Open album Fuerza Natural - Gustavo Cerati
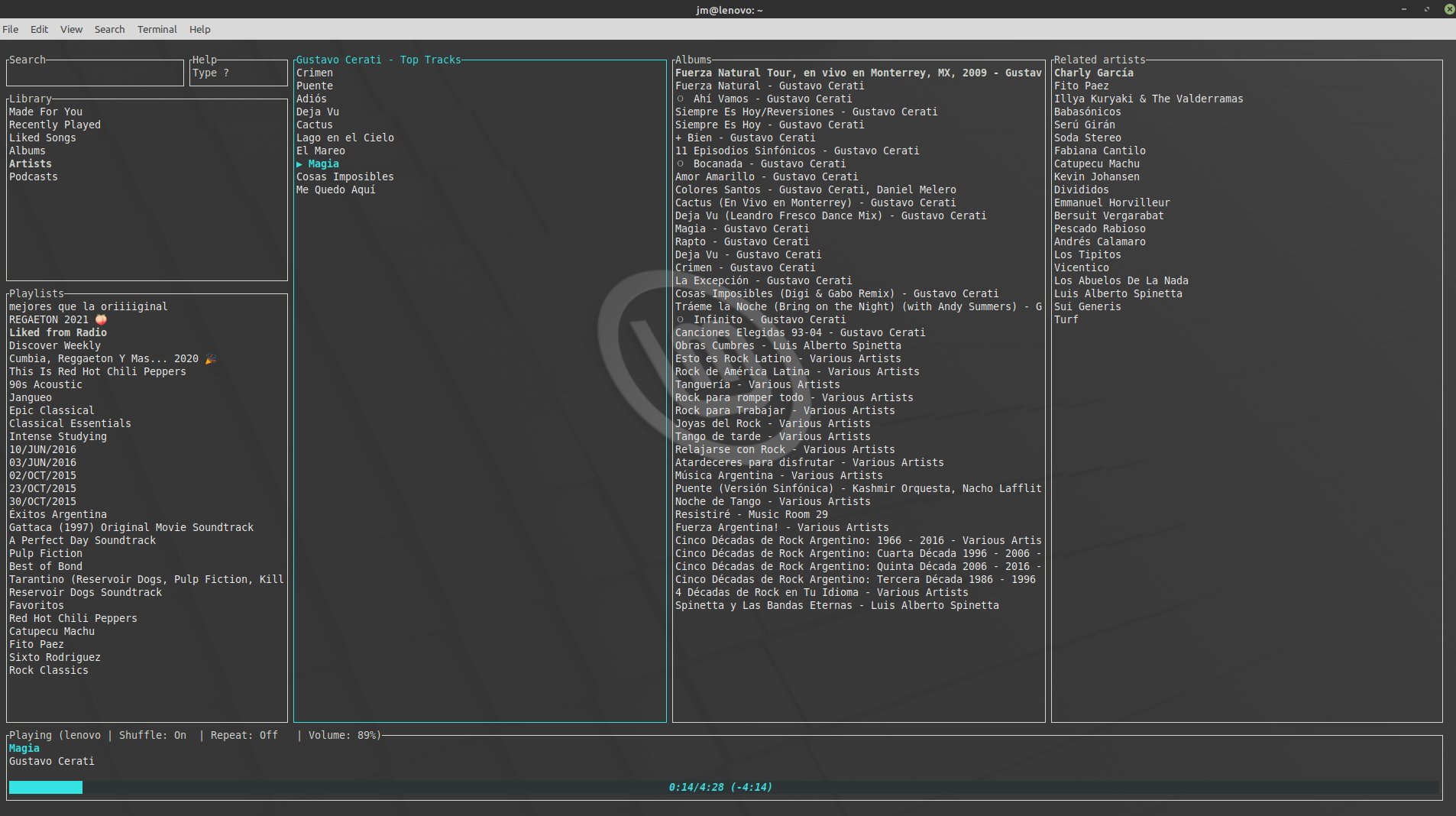The height and width of the screenshot is (816, 1456). 770,86
